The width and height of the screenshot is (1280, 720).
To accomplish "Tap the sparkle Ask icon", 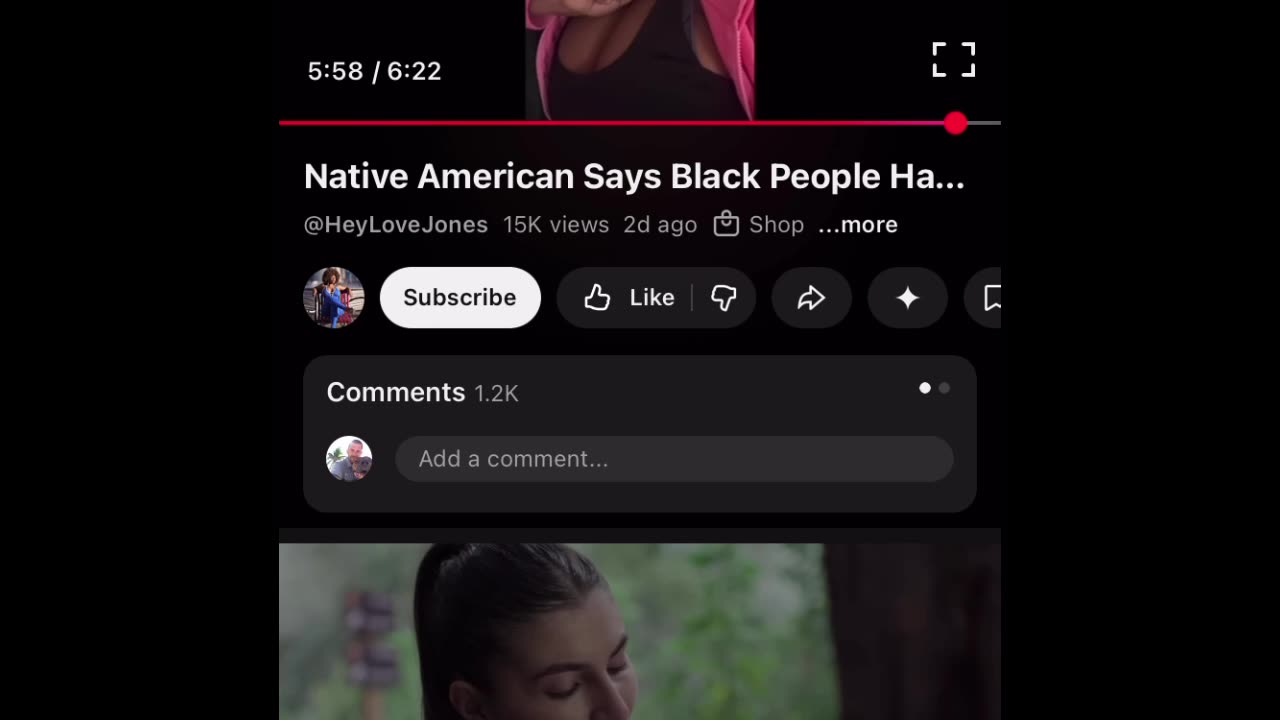I will pyautogui.click(x=907, y=297).
